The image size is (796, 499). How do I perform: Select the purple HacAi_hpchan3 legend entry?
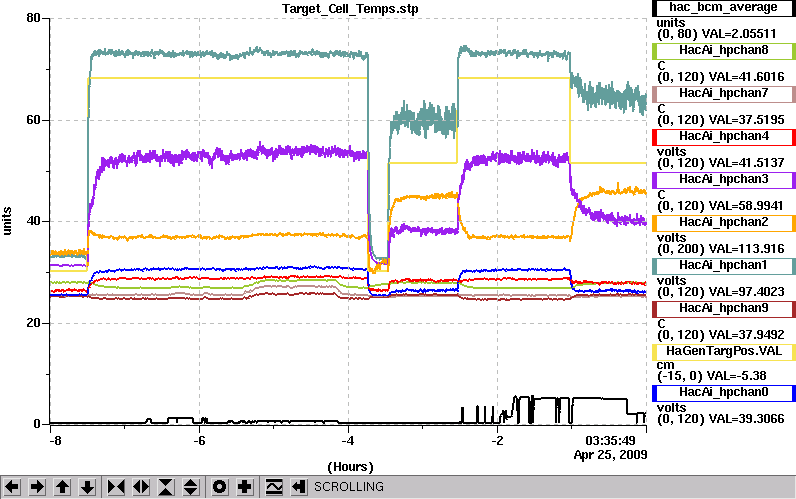pos(723,180)
